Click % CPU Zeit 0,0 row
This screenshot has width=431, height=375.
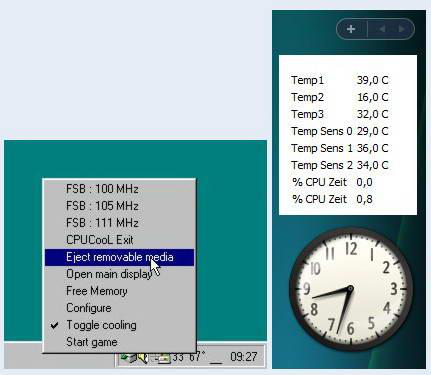(332, 182)
